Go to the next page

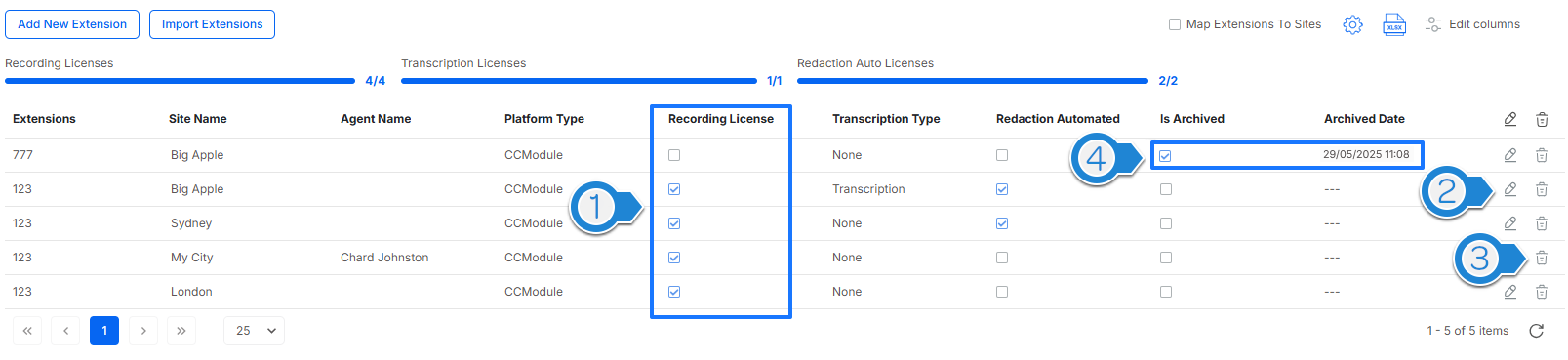point(143,331)
